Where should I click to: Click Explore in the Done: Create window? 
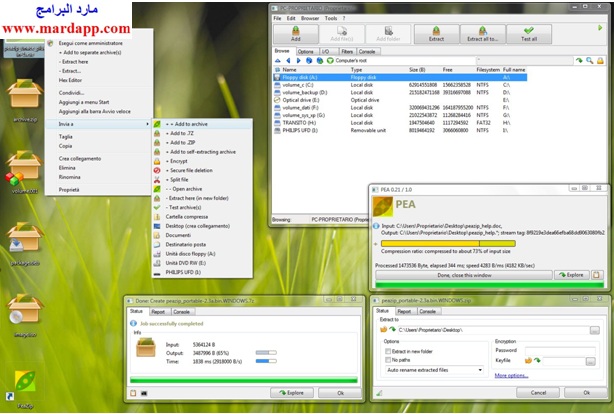point(292,393)
